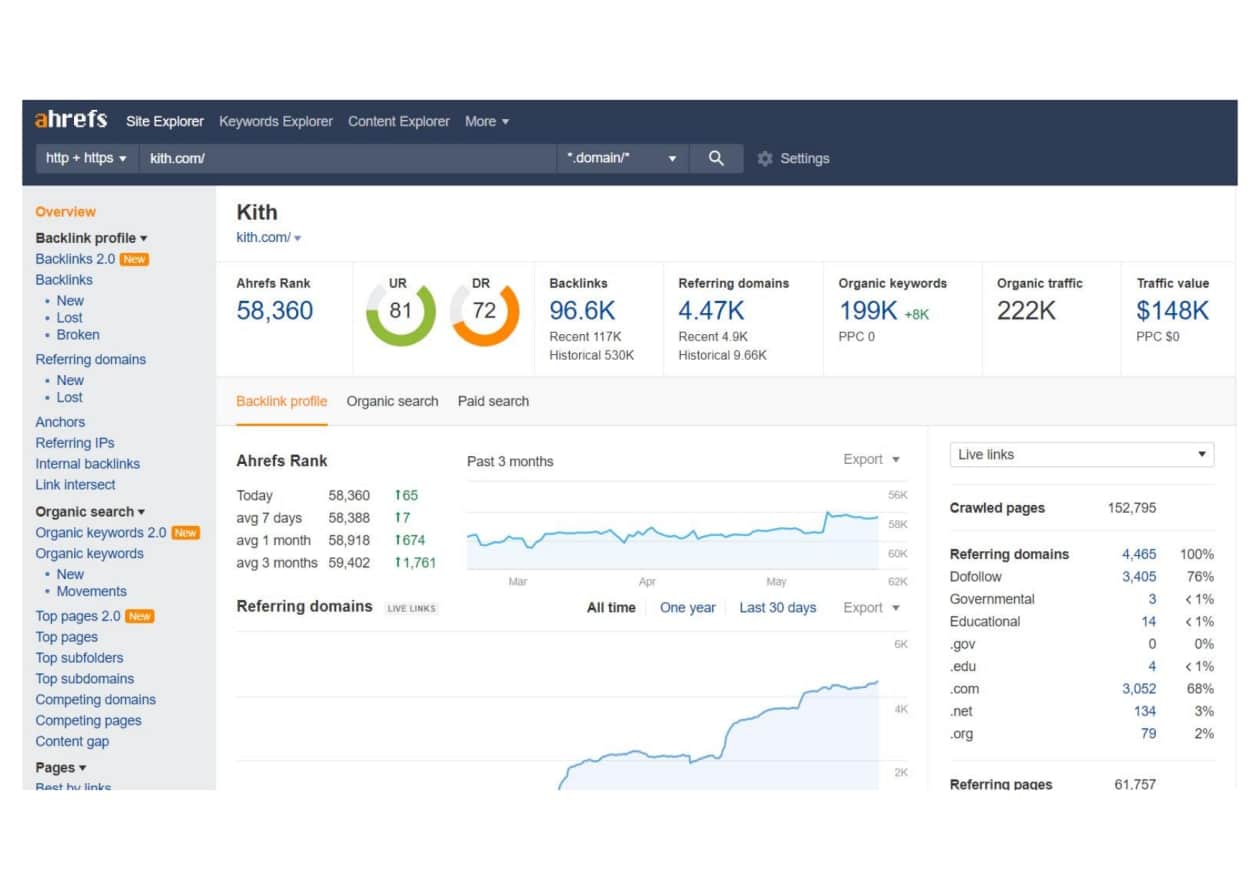
Task: Select the All time chart range
Action: tap(611, 607)
